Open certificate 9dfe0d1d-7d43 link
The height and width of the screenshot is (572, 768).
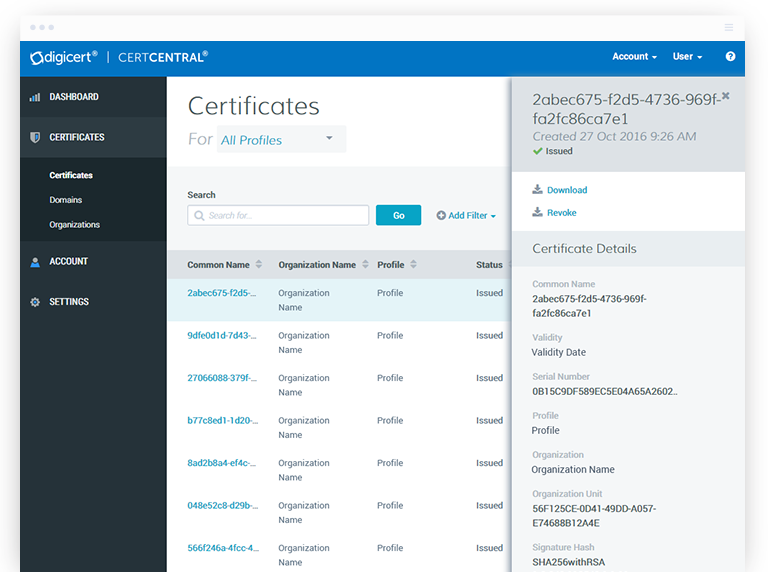tap(221, 335)
